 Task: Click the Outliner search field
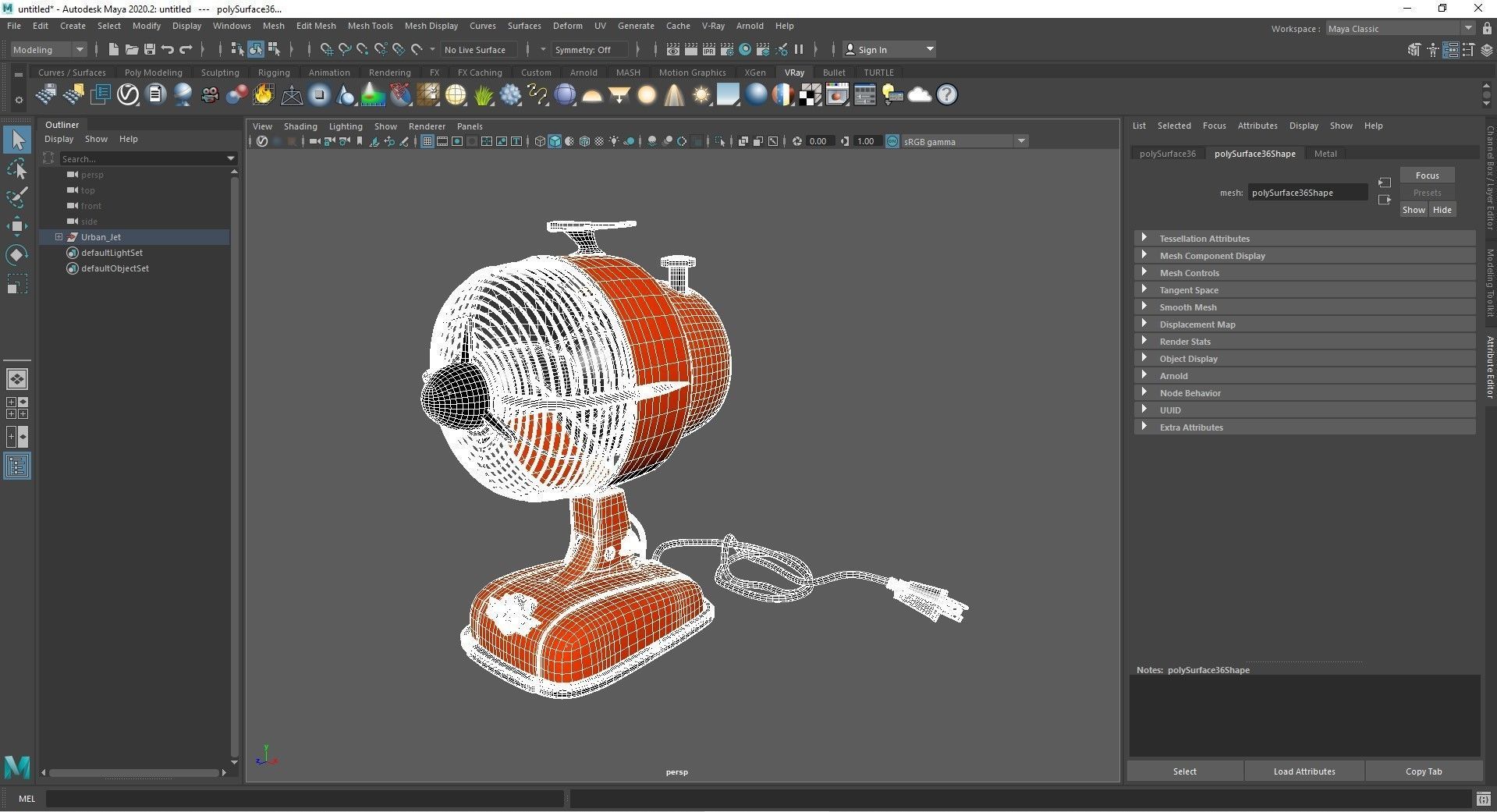(x=148, y=158)
